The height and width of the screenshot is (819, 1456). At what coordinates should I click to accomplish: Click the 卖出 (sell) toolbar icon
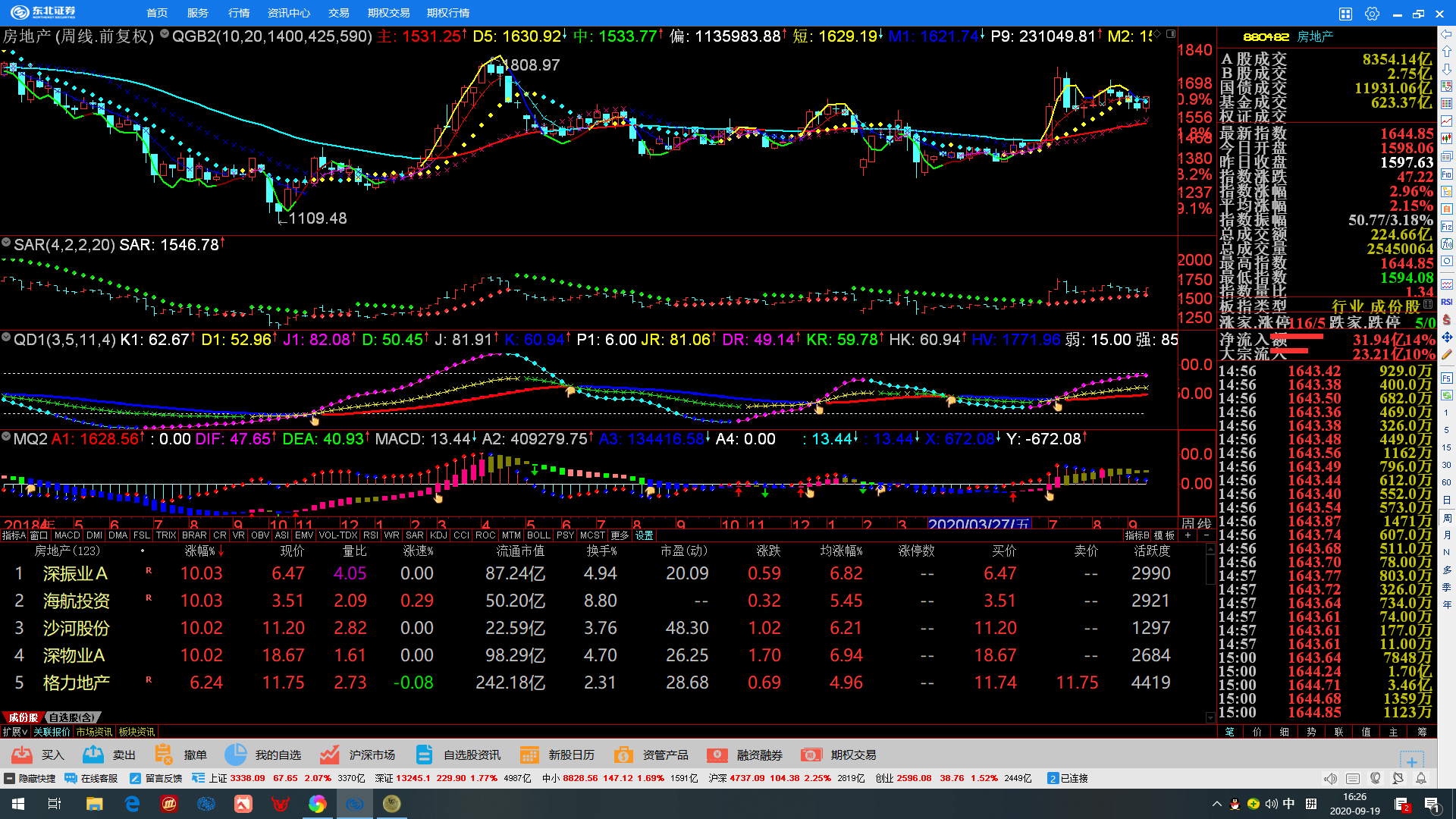[93, 755]
